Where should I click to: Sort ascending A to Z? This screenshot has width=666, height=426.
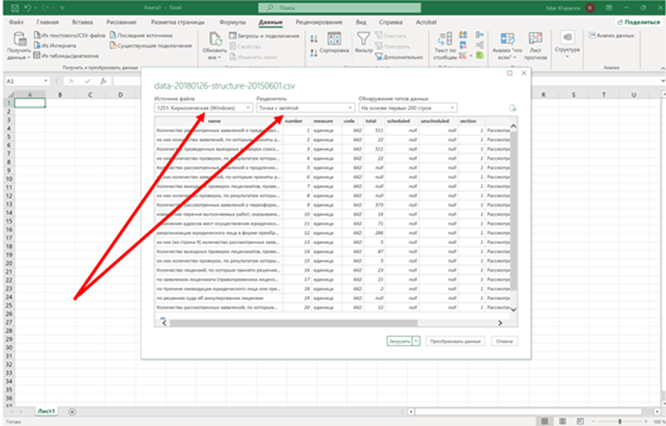pyautogui.click(x=314, y=39)
